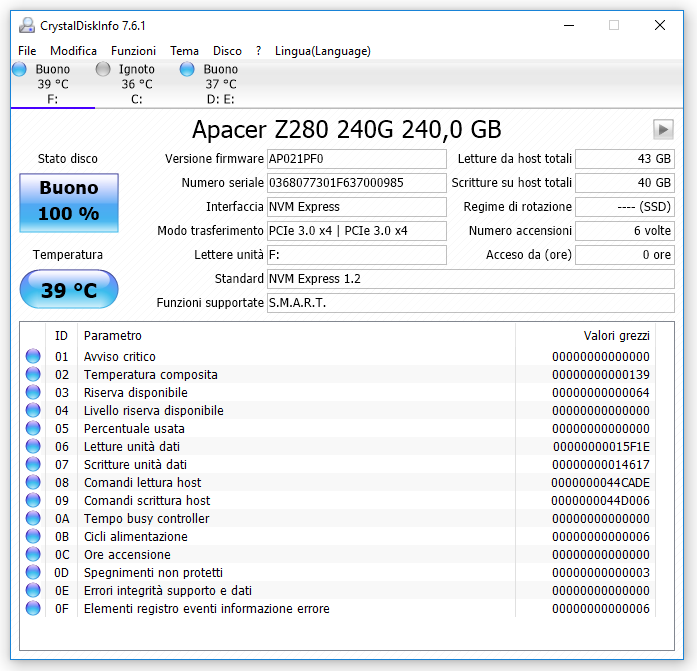Open the ? help menu
Image resolution: width=697 pixels, height=671 pixels.
tap(258, 51)
